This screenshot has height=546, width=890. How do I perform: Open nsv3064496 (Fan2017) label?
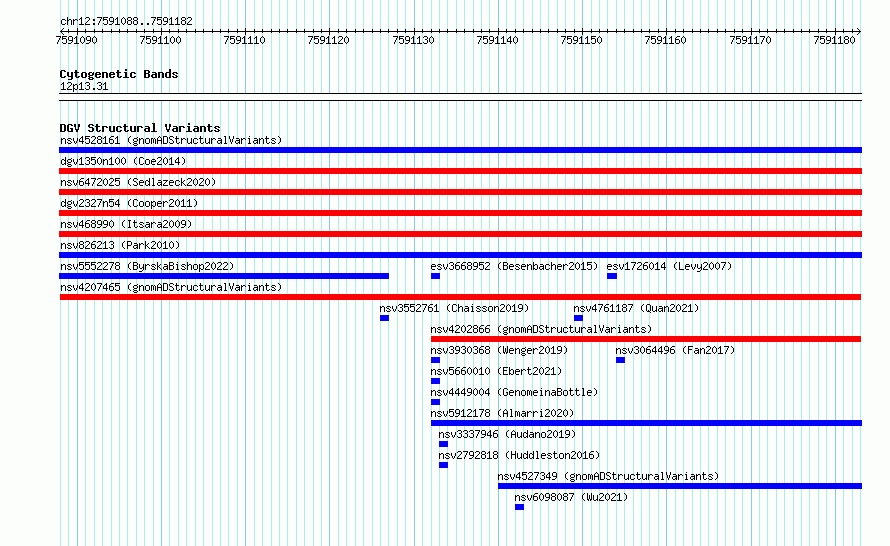tap(675, 350)
